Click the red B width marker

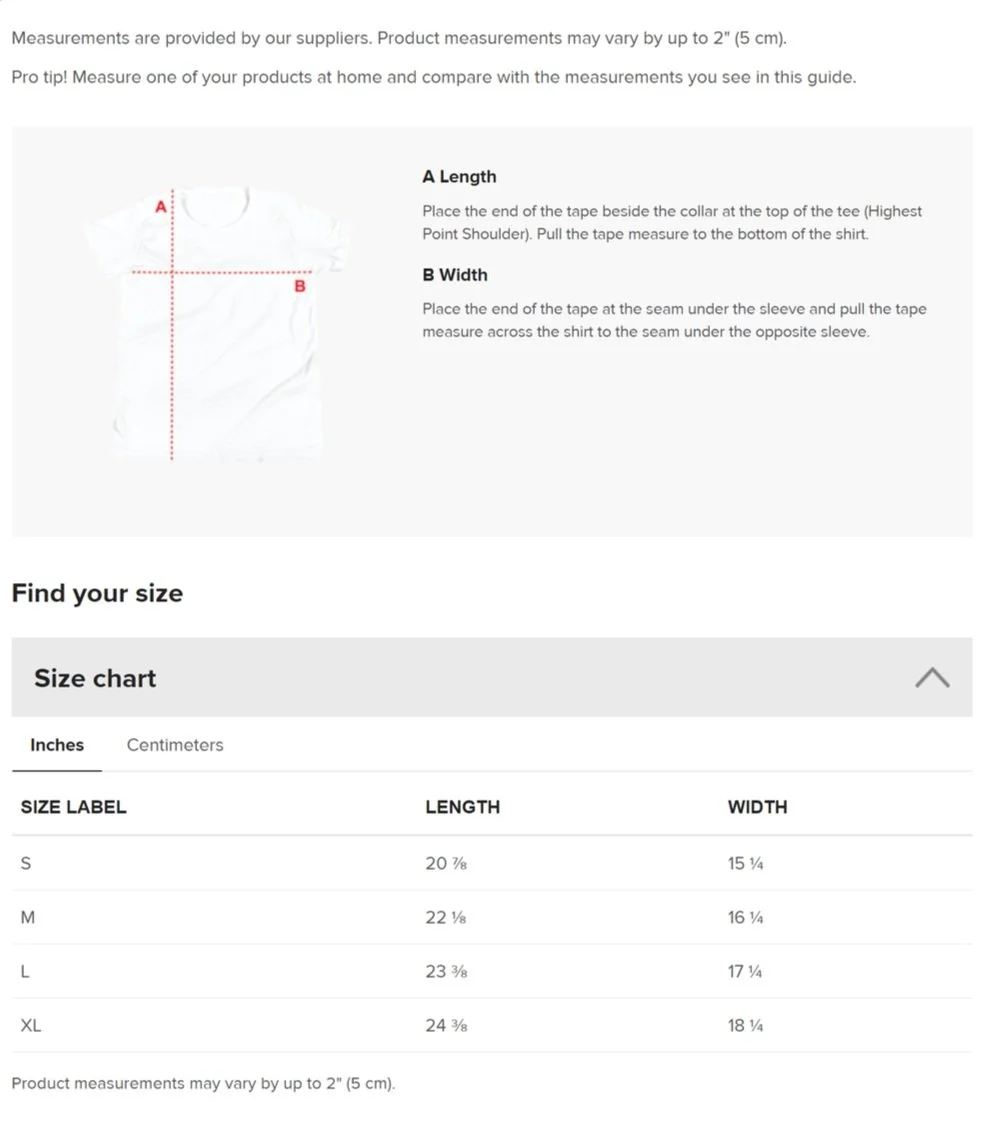coord(300,286)
